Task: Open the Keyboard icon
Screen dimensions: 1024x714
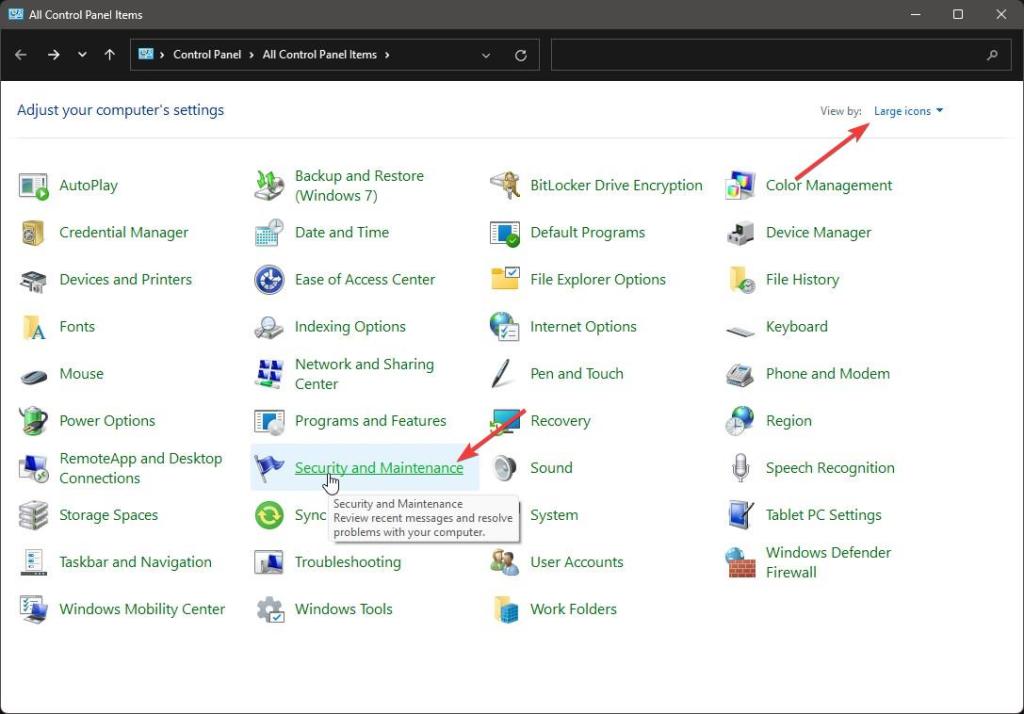Action: [x=741, y=331]
